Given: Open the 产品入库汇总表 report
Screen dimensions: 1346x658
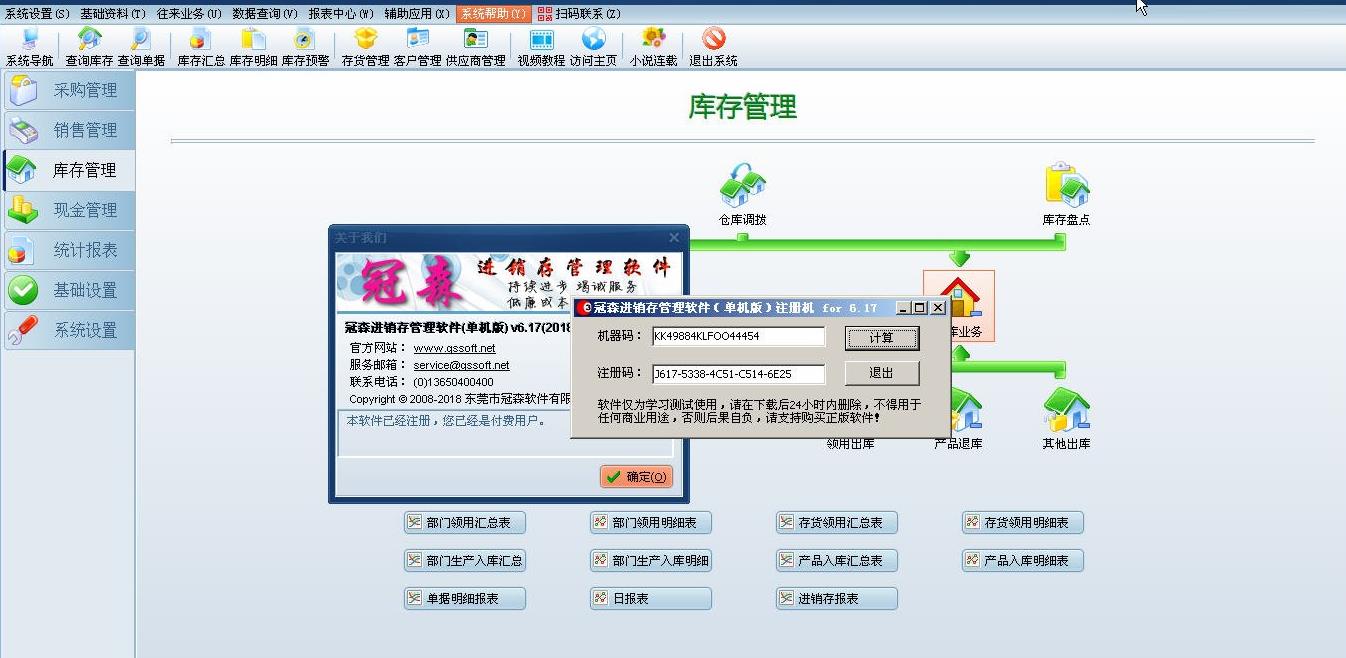Looking at the screenshot, I should [x=837, y=560].
